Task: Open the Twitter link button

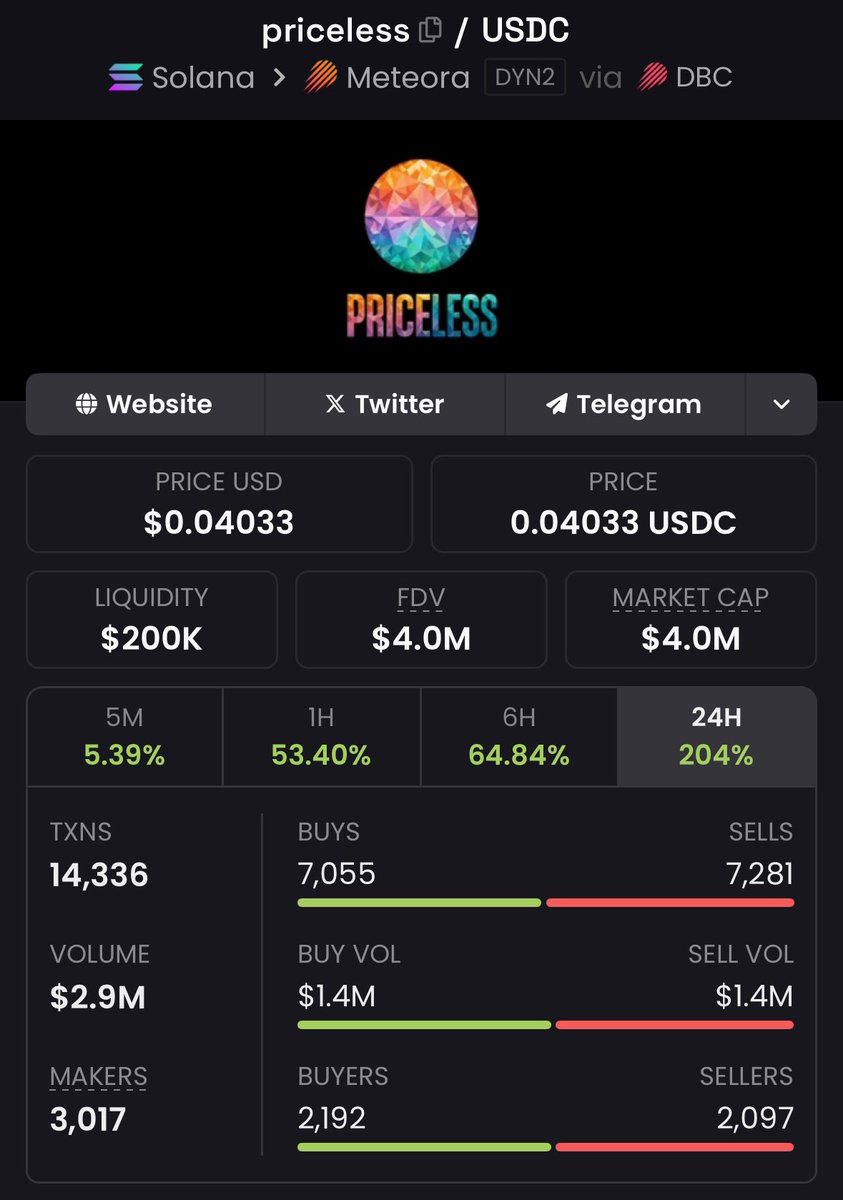Action: (385, 404)
